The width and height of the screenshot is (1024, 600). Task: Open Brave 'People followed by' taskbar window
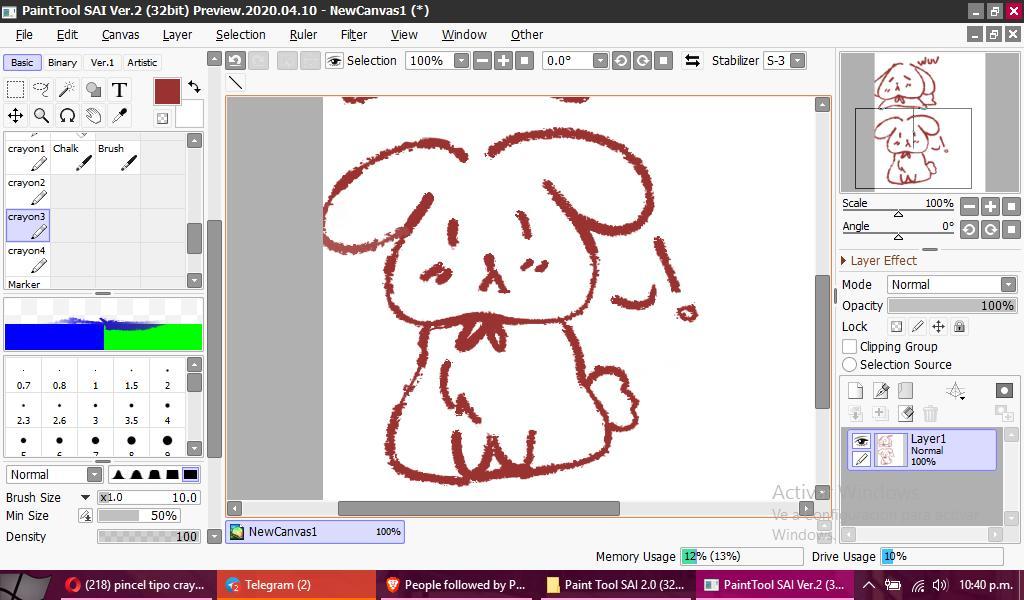click(x=458, y=585)
